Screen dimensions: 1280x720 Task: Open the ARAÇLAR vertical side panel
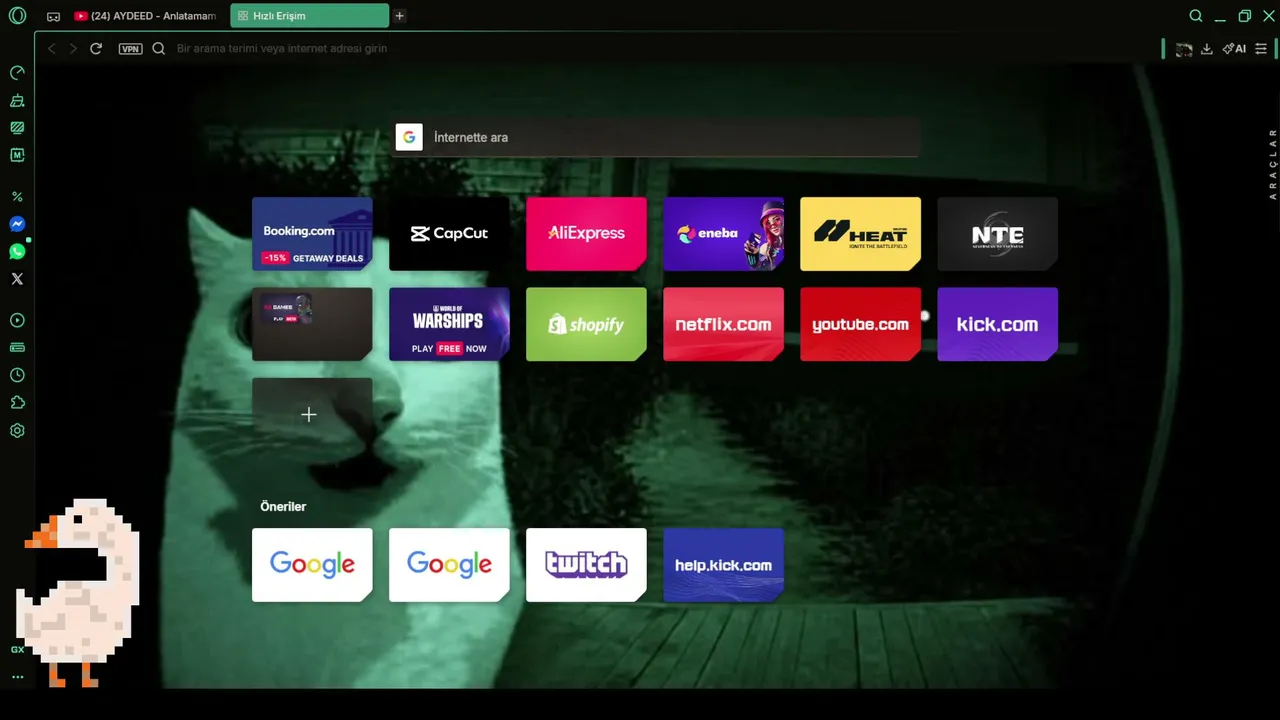coord(1273,165)
